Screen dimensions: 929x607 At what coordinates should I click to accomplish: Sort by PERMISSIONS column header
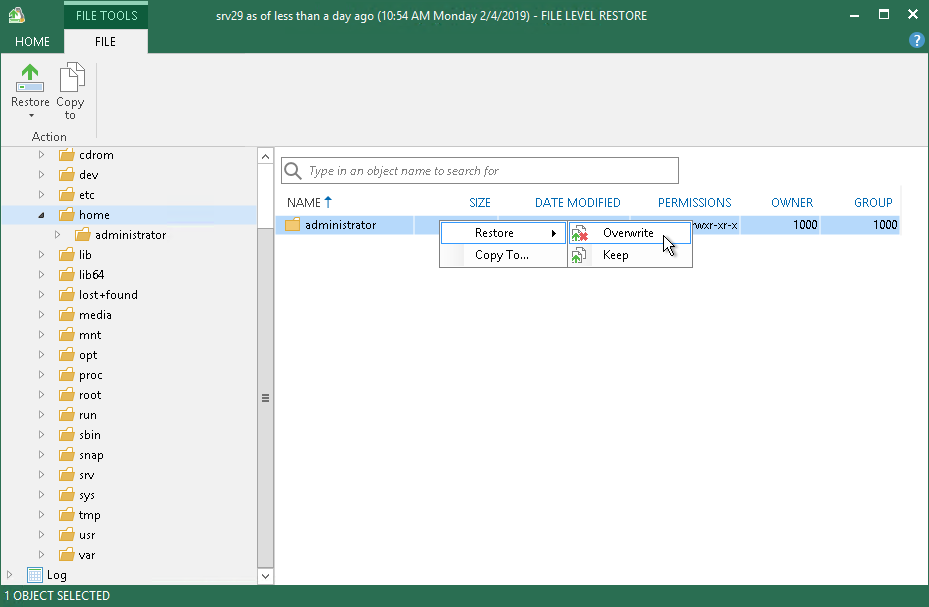pos(694,203)
